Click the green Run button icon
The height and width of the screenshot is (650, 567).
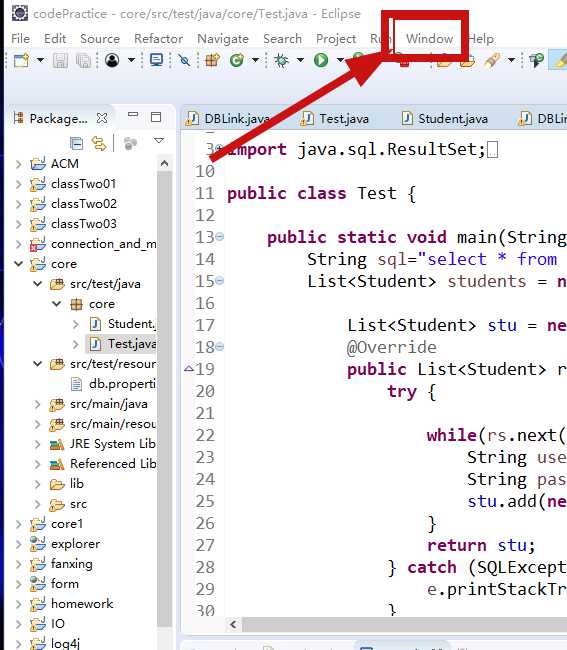321,60
